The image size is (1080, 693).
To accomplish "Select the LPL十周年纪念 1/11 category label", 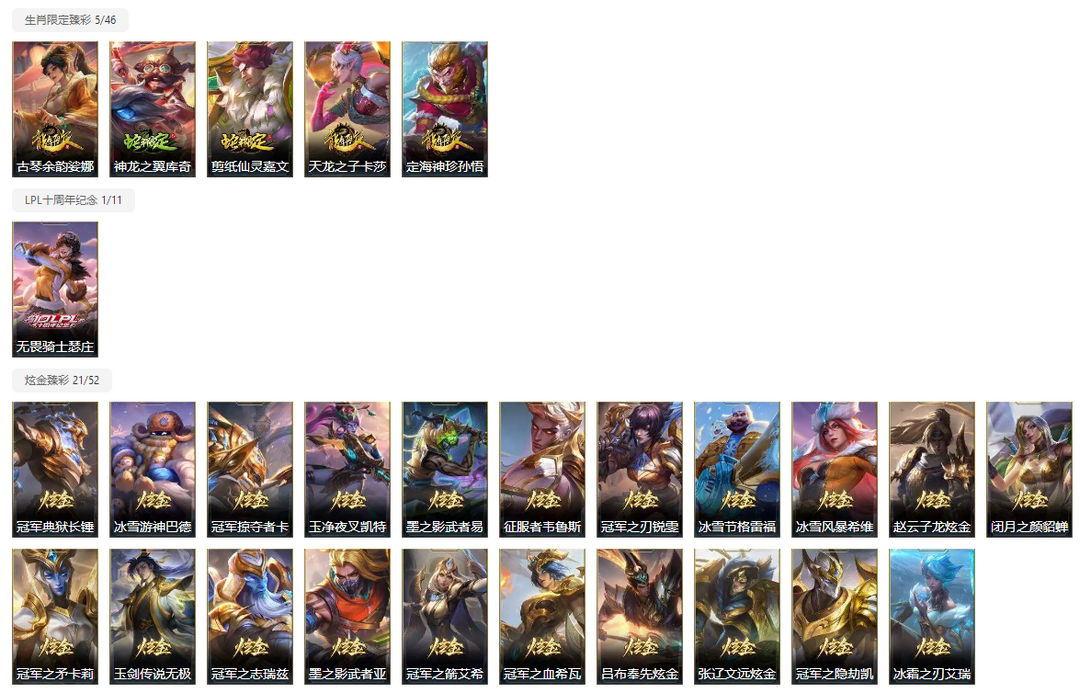I will [x=73, y=200].
